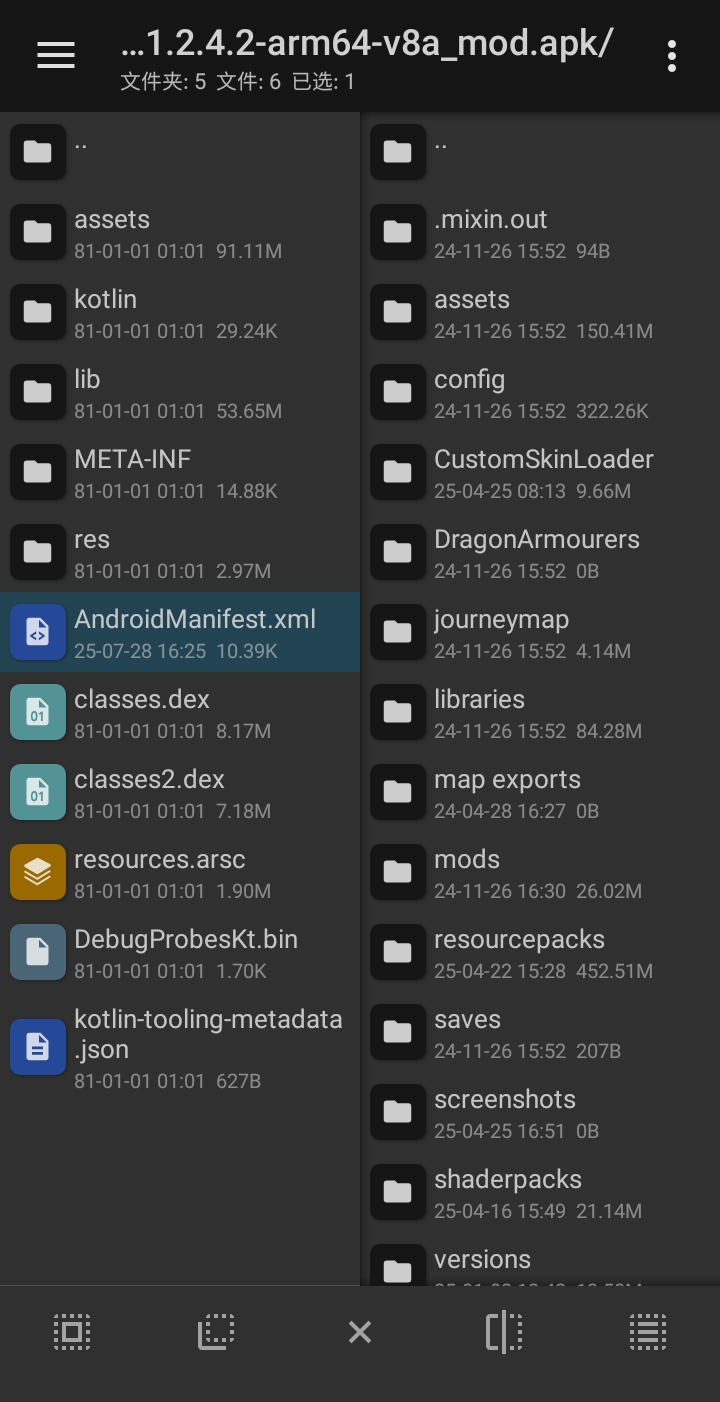Open the shaderpacks folder
The height and width of the screenshot is (1402, 720).
click(x=540, y=1192)
